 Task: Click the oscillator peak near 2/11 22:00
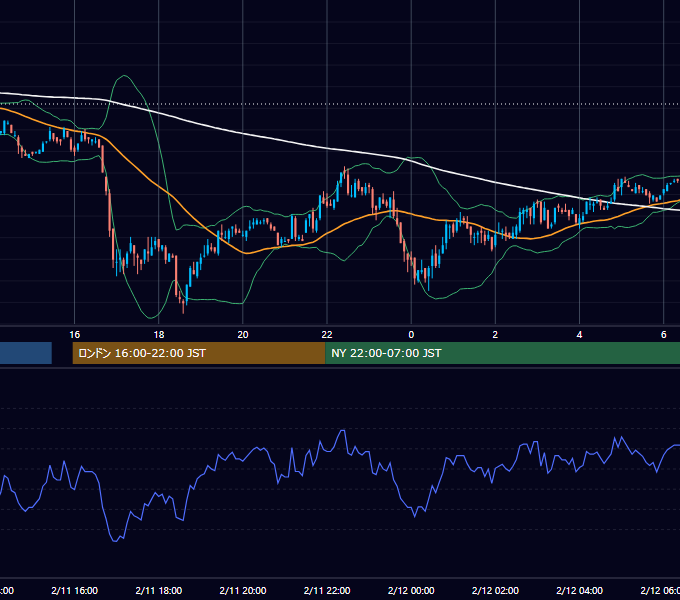tap(343, 430)
